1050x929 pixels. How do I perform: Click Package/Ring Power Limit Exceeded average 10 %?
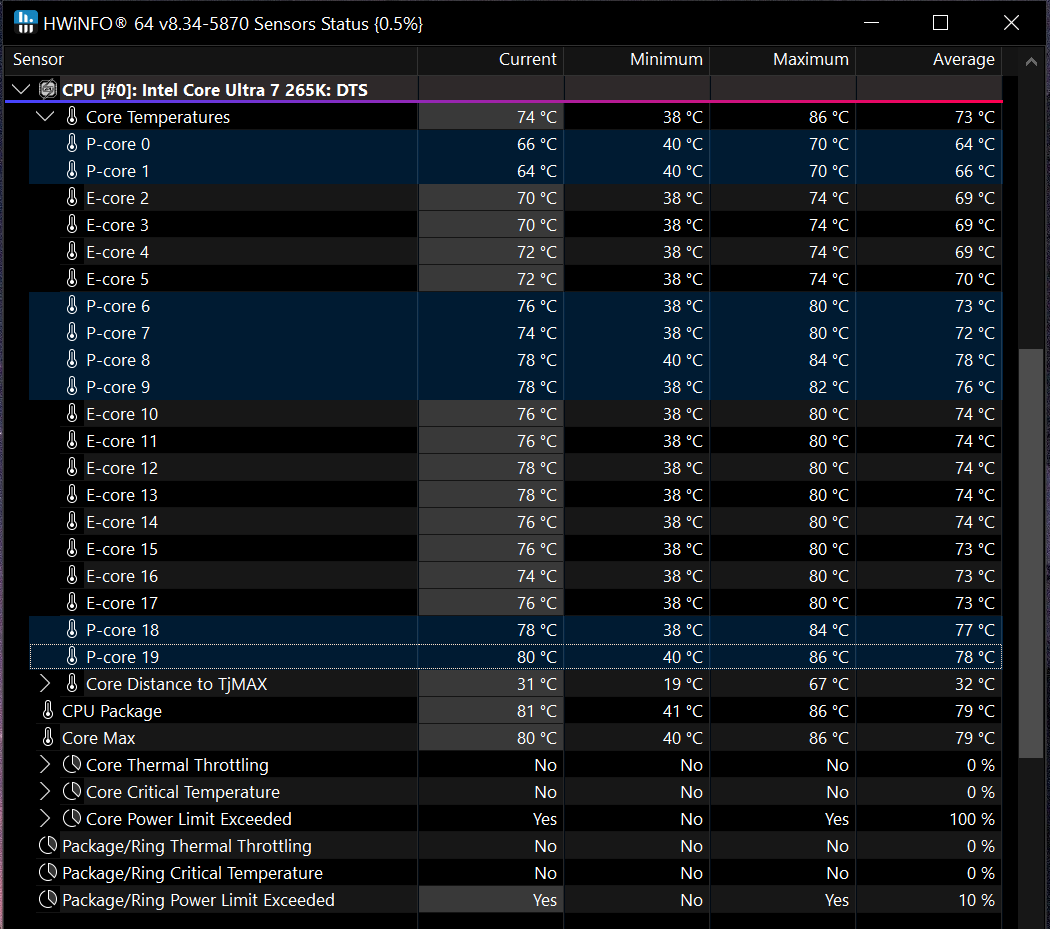coord(976,900)
